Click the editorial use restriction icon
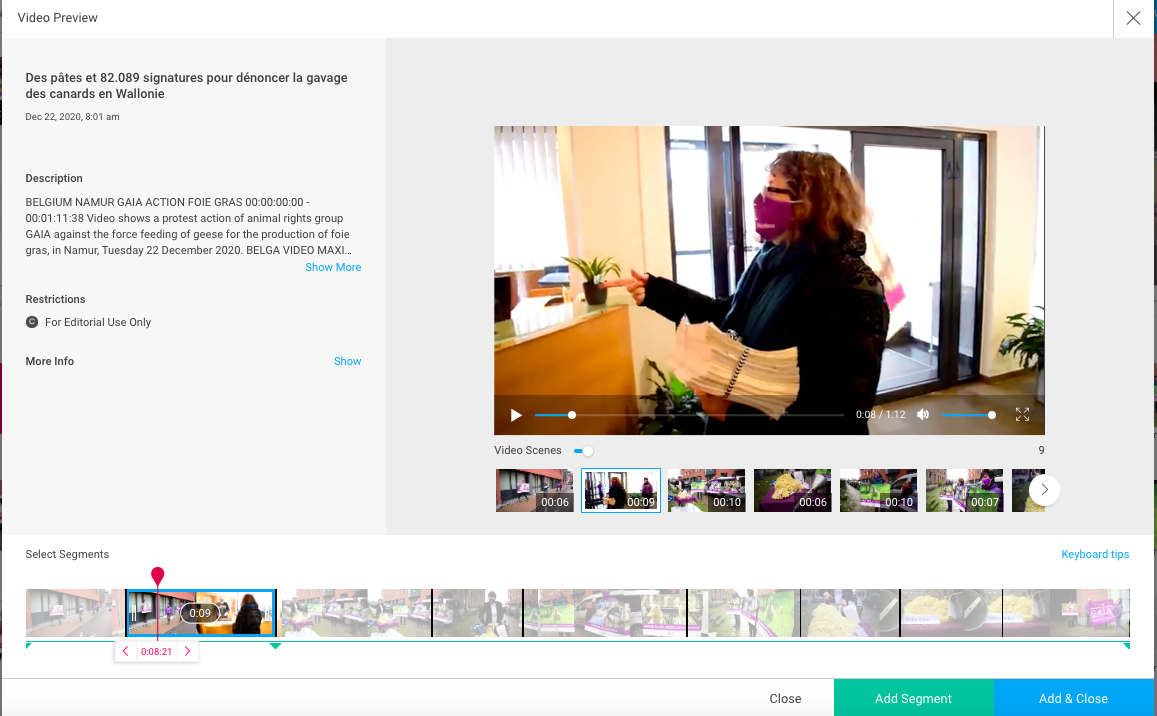 click(x=32, y=322)
